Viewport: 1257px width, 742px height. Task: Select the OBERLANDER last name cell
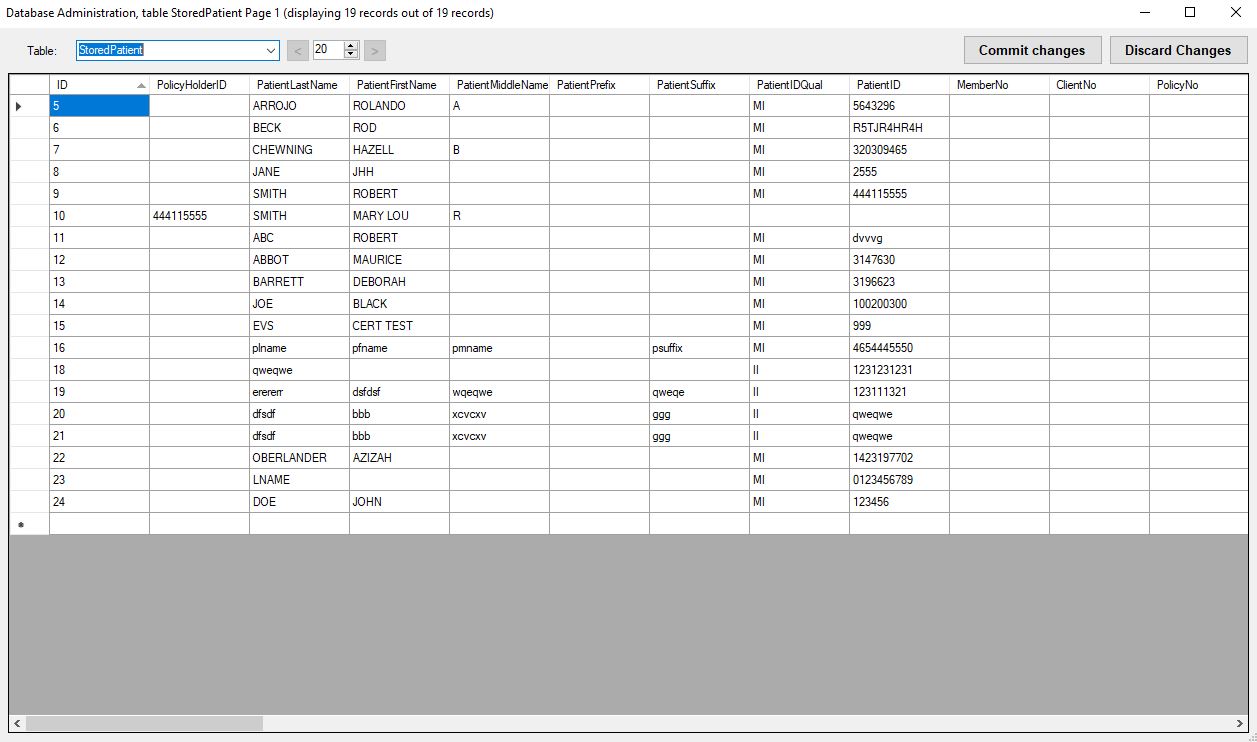click(x=299, y=458)
